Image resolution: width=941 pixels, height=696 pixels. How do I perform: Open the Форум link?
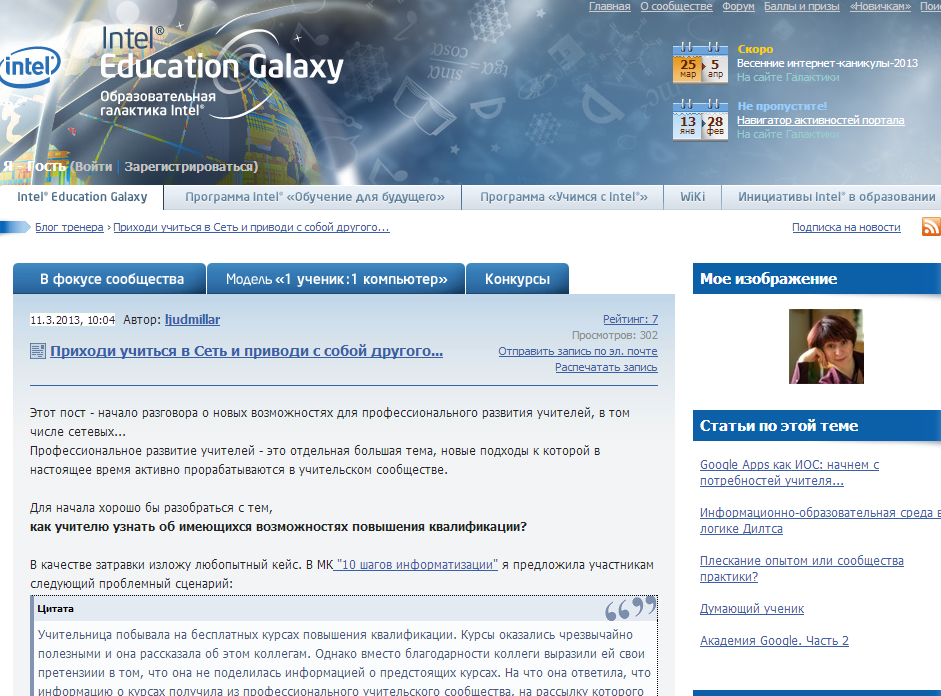(738, 7)
